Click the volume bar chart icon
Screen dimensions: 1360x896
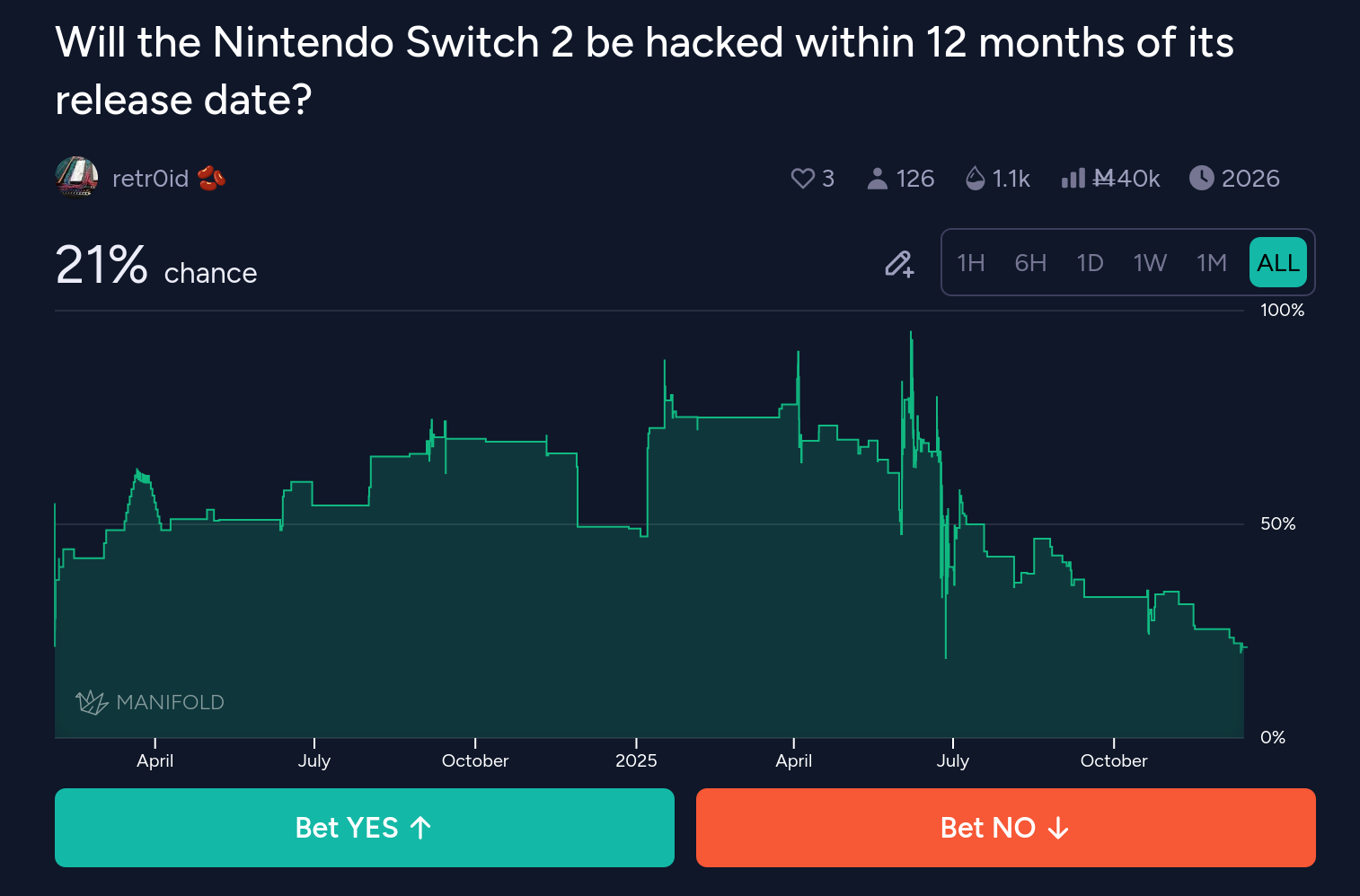1073,179
